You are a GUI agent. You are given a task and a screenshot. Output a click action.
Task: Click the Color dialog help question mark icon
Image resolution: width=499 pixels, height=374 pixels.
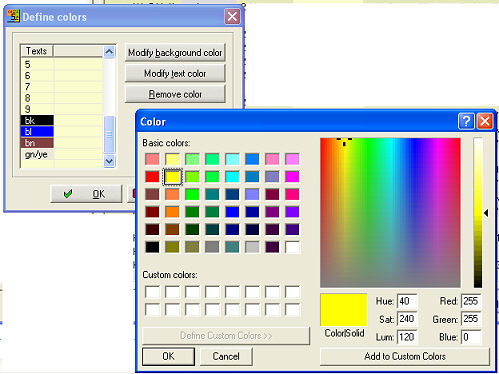tap(466, 121)
